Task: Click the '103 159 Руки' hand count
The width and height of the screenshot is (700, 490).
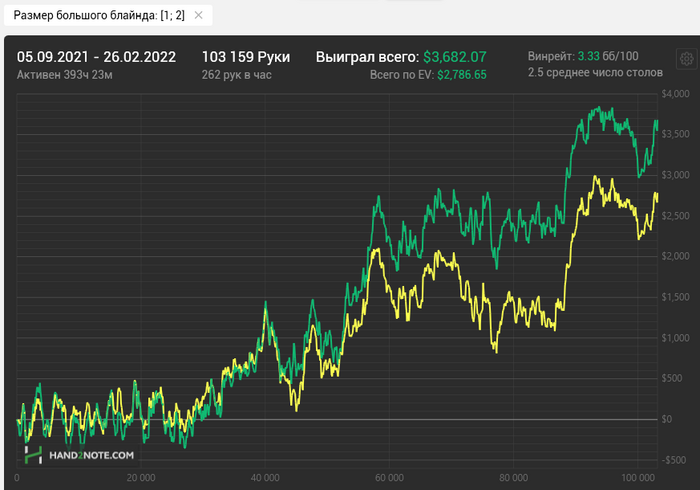Action: pos(246,57)
